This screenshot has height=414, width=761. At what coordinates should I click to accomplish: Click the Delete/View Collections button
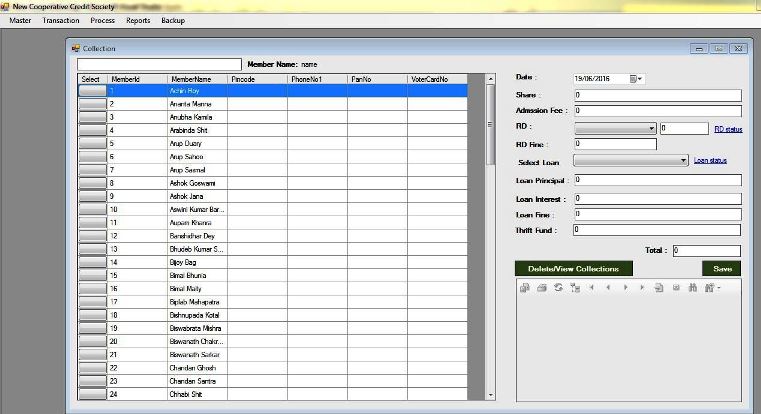[573, 268]
